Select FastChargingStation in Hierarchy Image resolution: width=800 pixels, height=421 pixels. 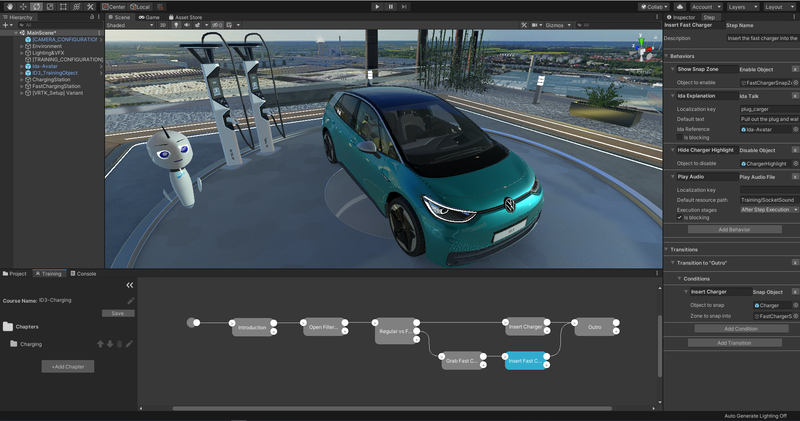click(x=56, y=86)
